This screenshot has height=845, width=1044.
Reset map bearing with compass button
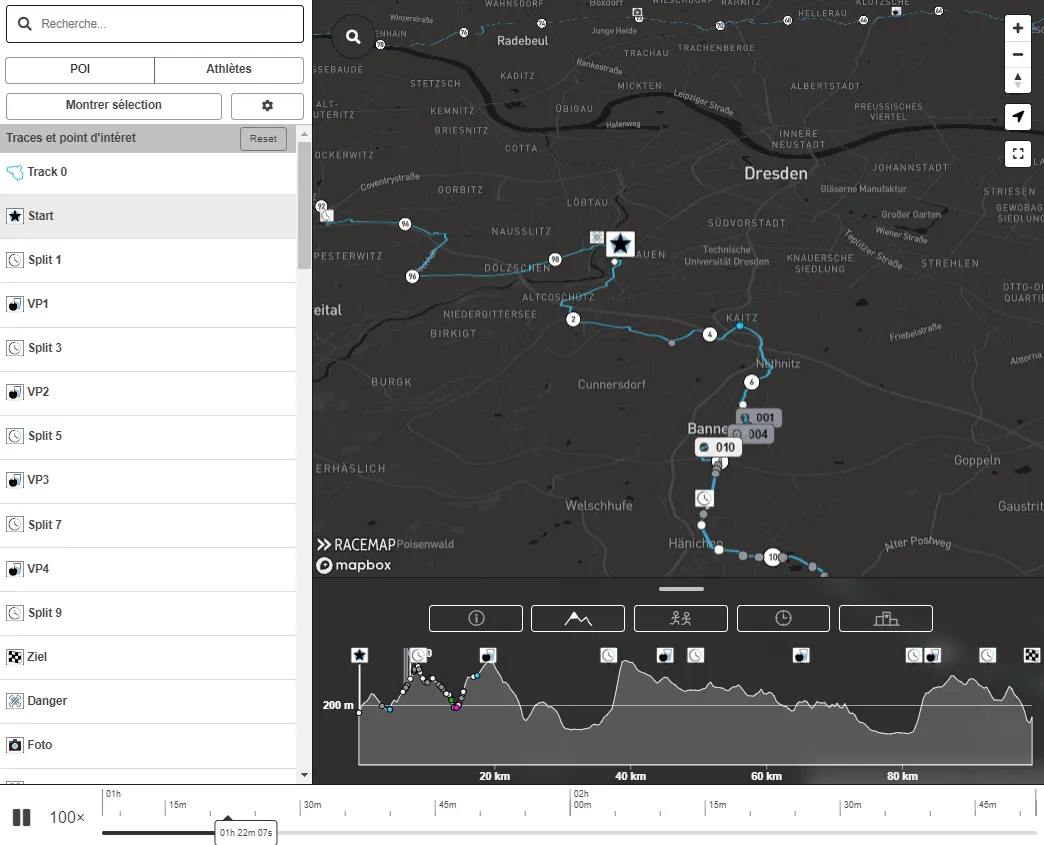(x=1017, y=80)
